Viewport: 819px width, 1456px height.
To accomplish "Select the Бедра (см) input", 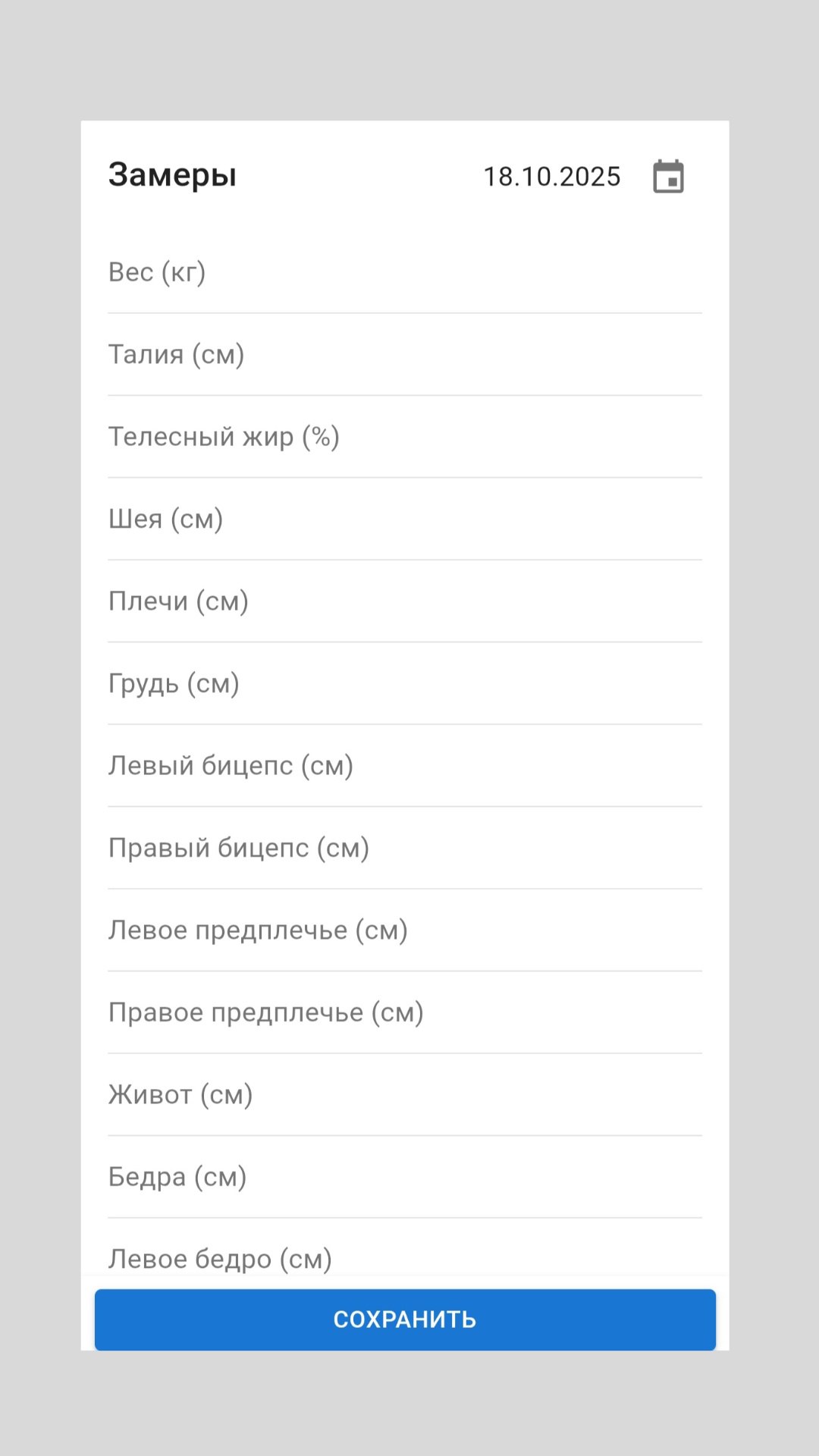I will (x=404, y=1177).
